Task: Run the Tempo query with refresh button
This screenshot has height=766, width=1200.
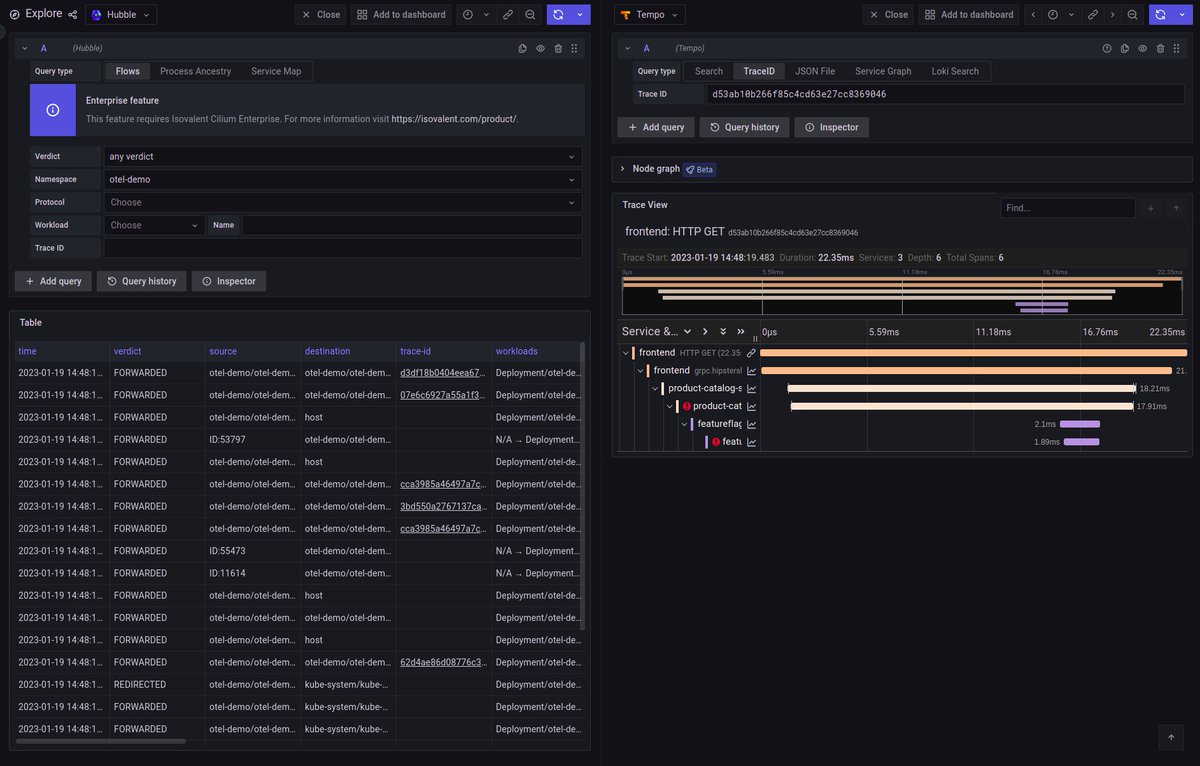Action: pyautogui.click(x=1160, y=14)
